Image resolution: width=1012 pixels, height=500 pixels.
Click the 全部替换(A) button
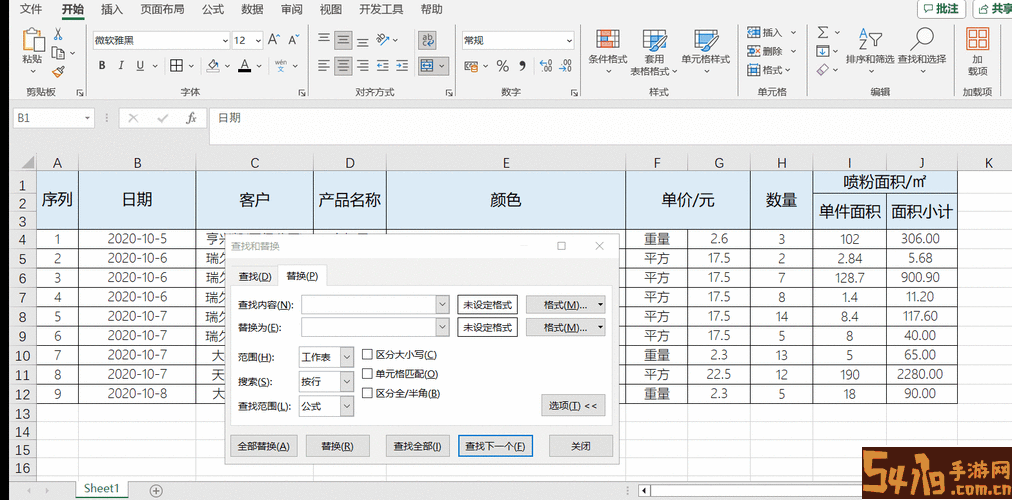264,446
